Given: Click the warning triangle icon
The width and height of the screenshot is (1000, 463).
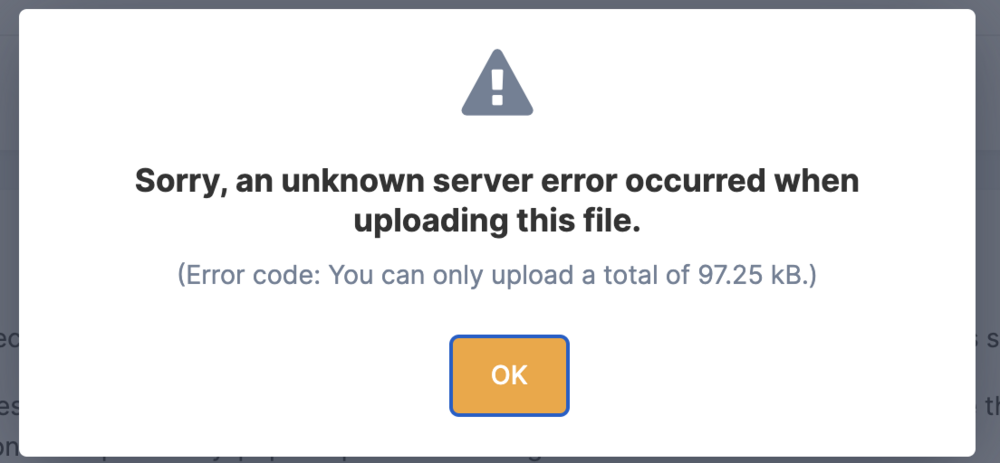Looking at the screenshot, I should (497, 83).
